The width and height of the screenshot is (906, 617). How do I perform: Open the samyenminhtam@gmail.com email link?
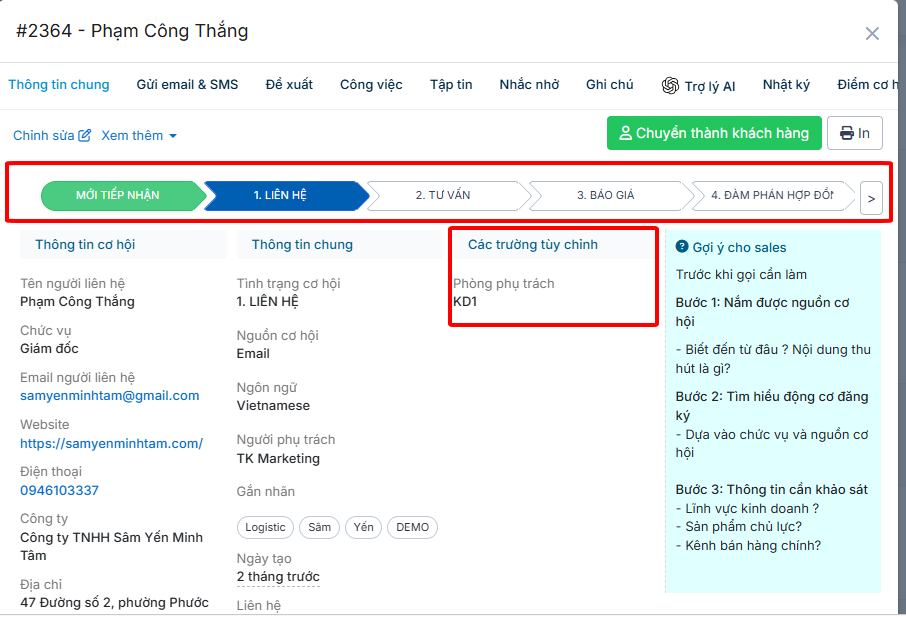[x=109, y=396]
